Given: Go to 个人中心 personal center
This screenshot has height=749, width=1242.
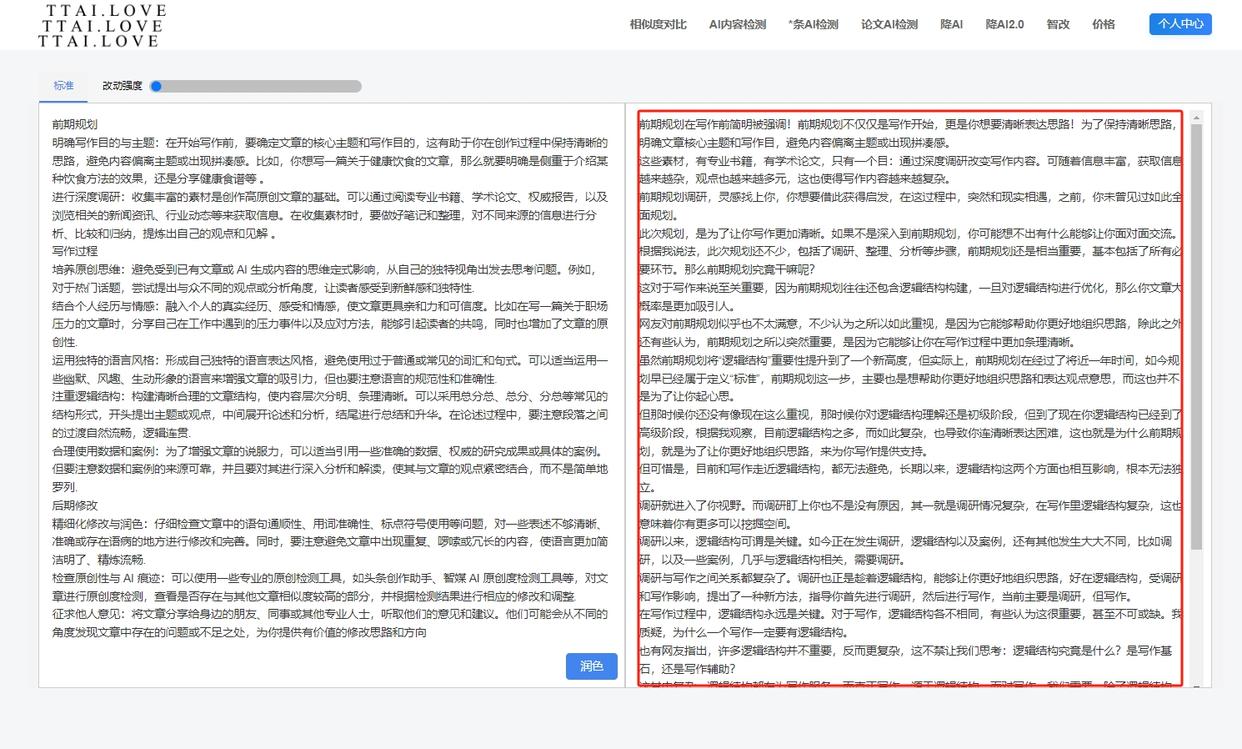Looking at the screenshot, I should 1180,23.
